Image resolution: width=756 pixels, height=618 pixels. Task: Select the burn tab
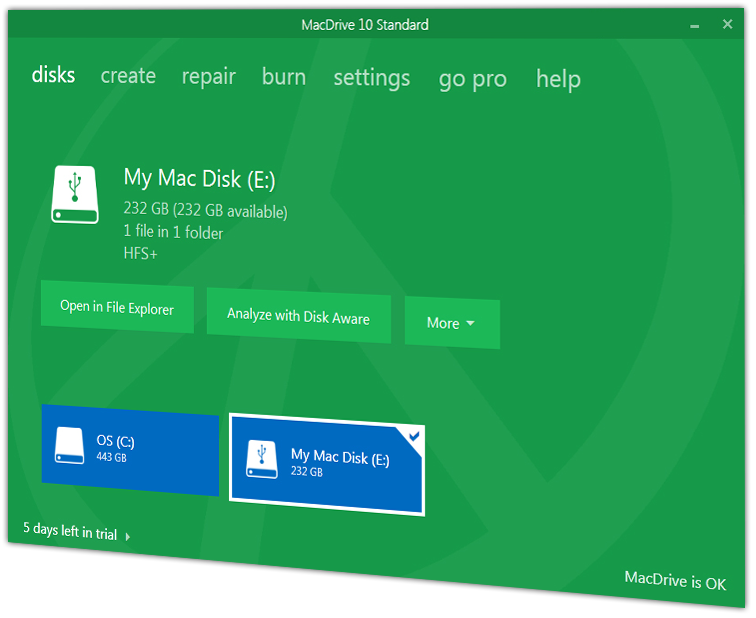click(284, 77)
